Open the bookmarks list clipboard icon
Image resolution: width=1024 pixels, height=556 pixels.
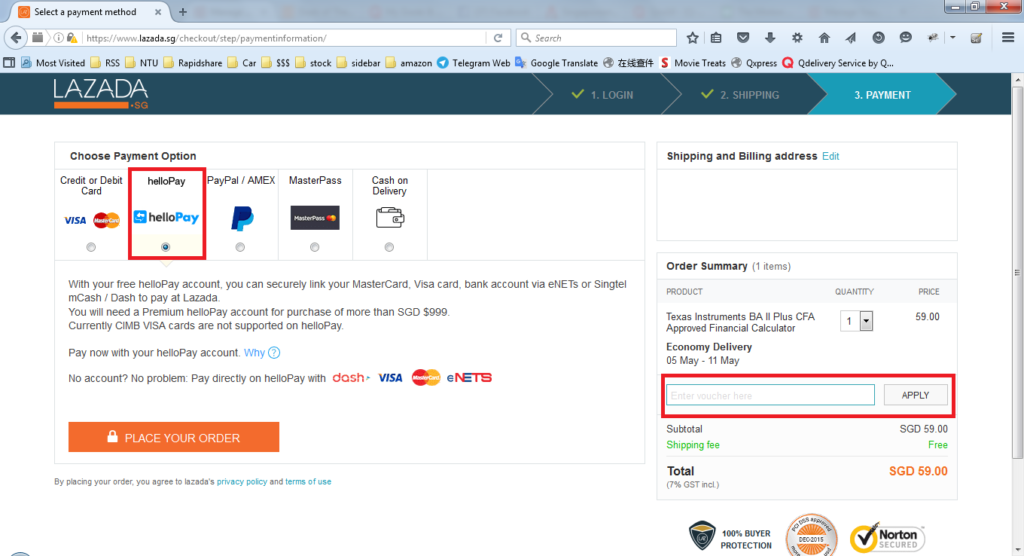coord(716,38)
